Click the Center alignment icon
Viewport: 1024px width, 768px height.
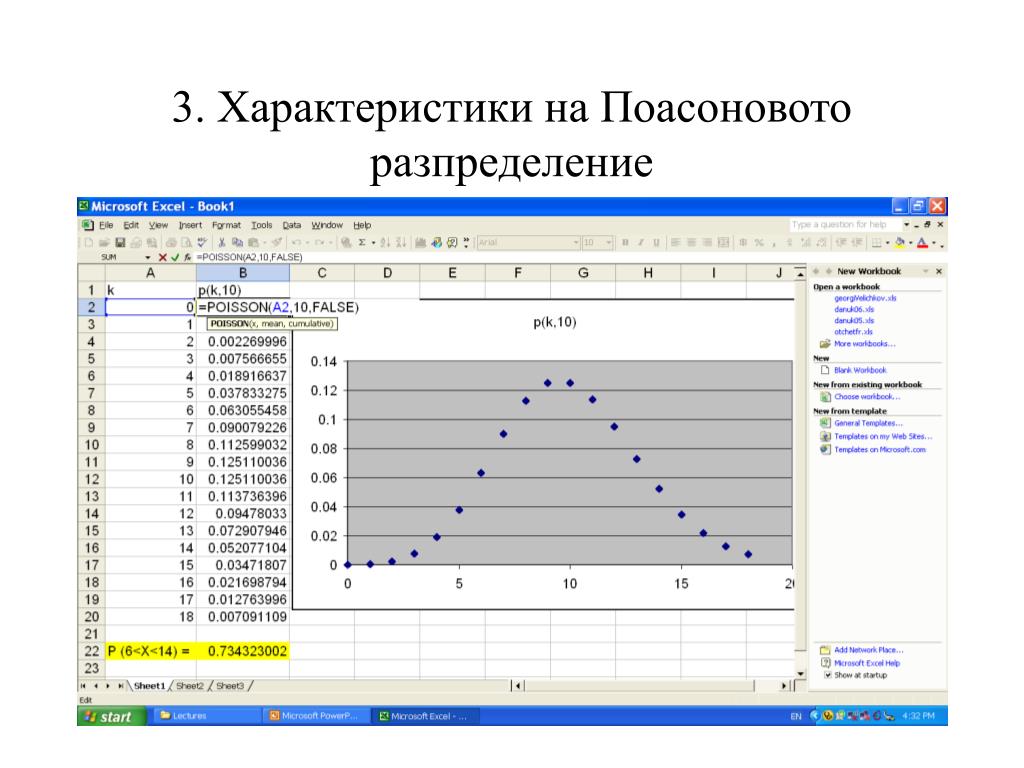692,242
